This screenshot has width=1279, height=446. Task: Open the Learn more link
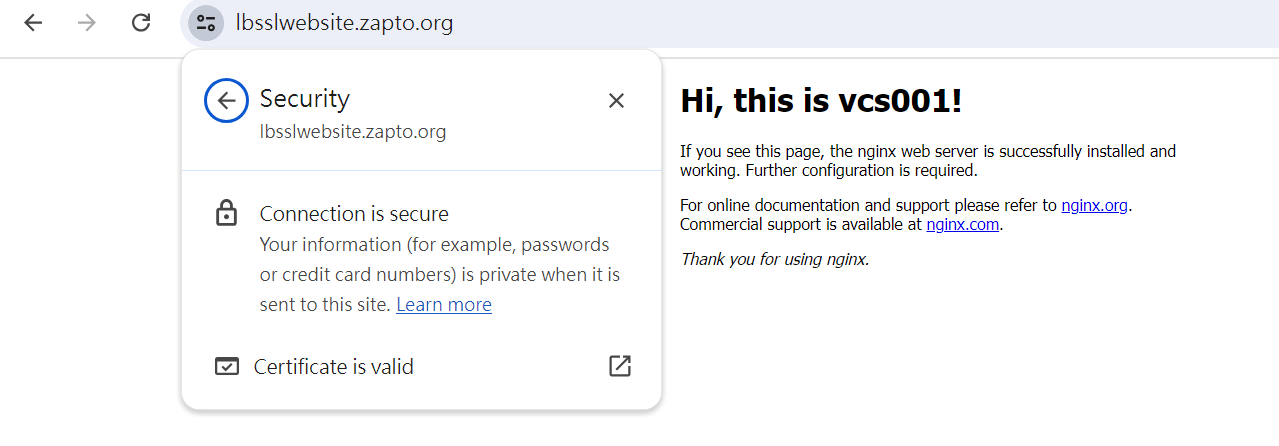tap(444, 305)
